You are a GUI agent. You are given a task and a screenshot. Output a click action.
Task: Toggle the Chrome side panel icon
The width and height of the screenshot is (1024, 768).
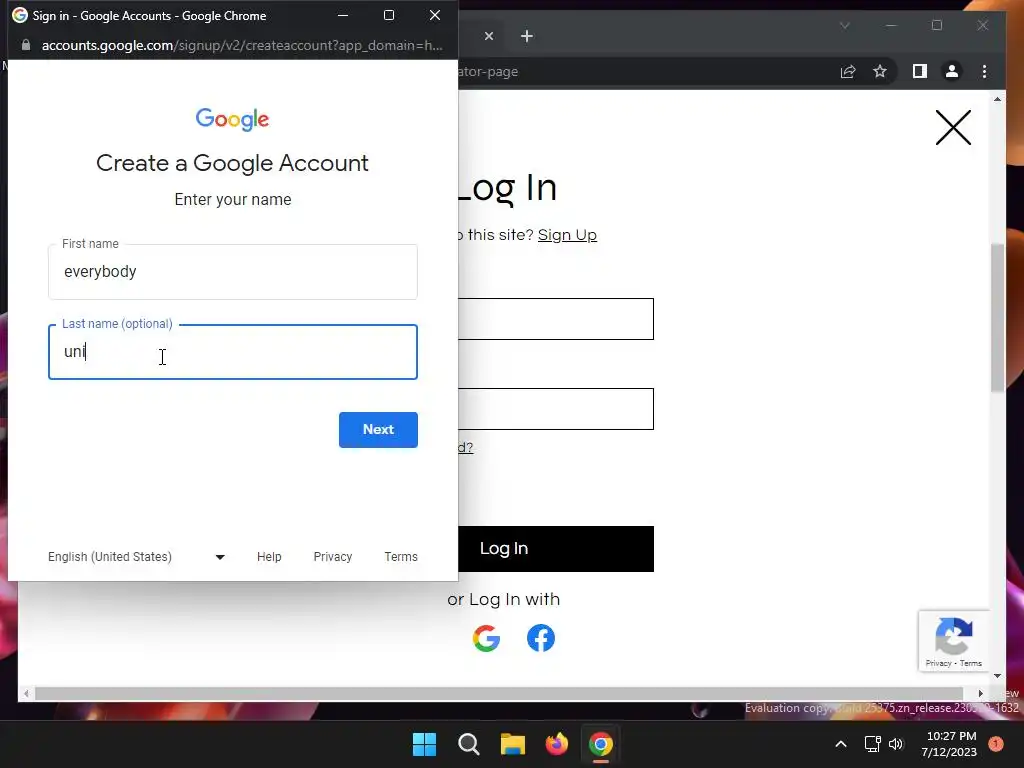pyautogui.click(x=920, y=71)
